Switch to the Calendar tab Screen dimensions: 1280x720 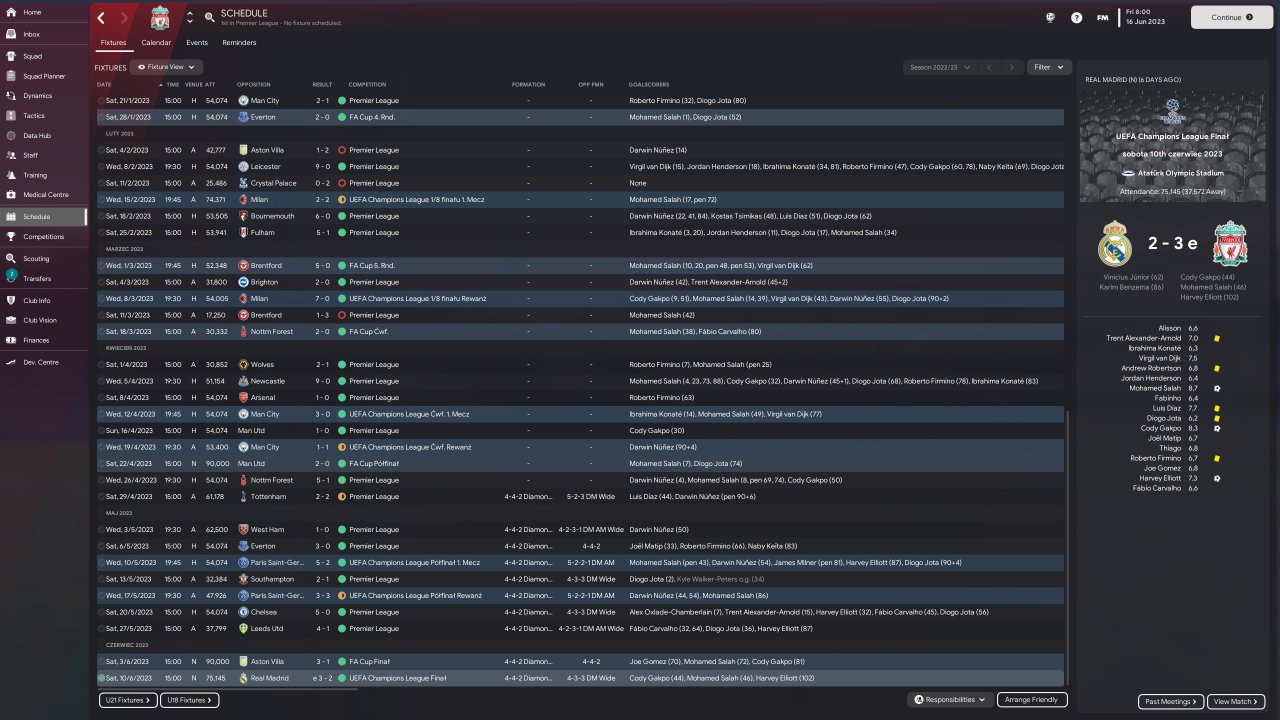pyautogui.click(x=156, y=43)
